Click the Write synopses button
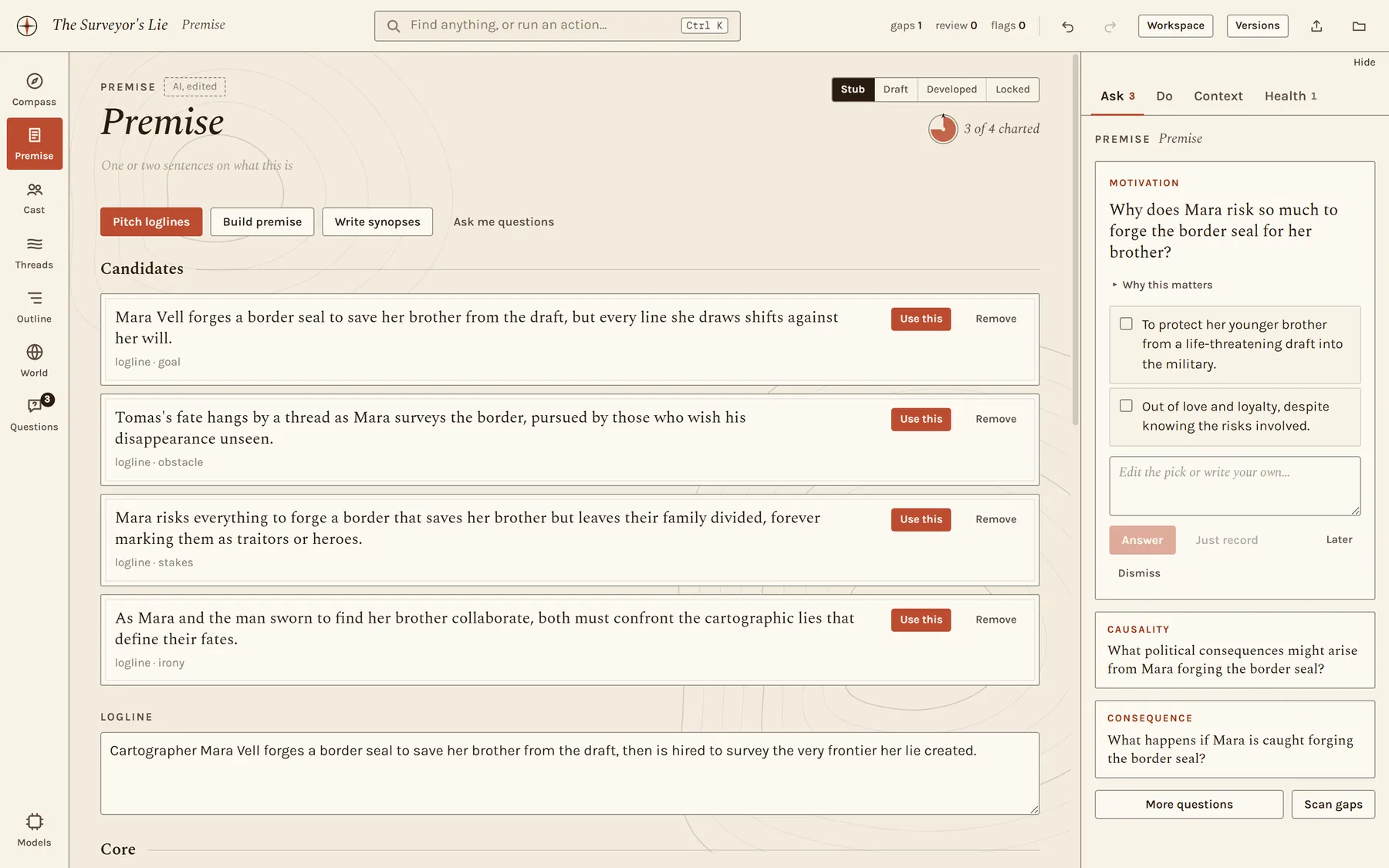This screenshot has height=868, width=1389. [377, 222]
